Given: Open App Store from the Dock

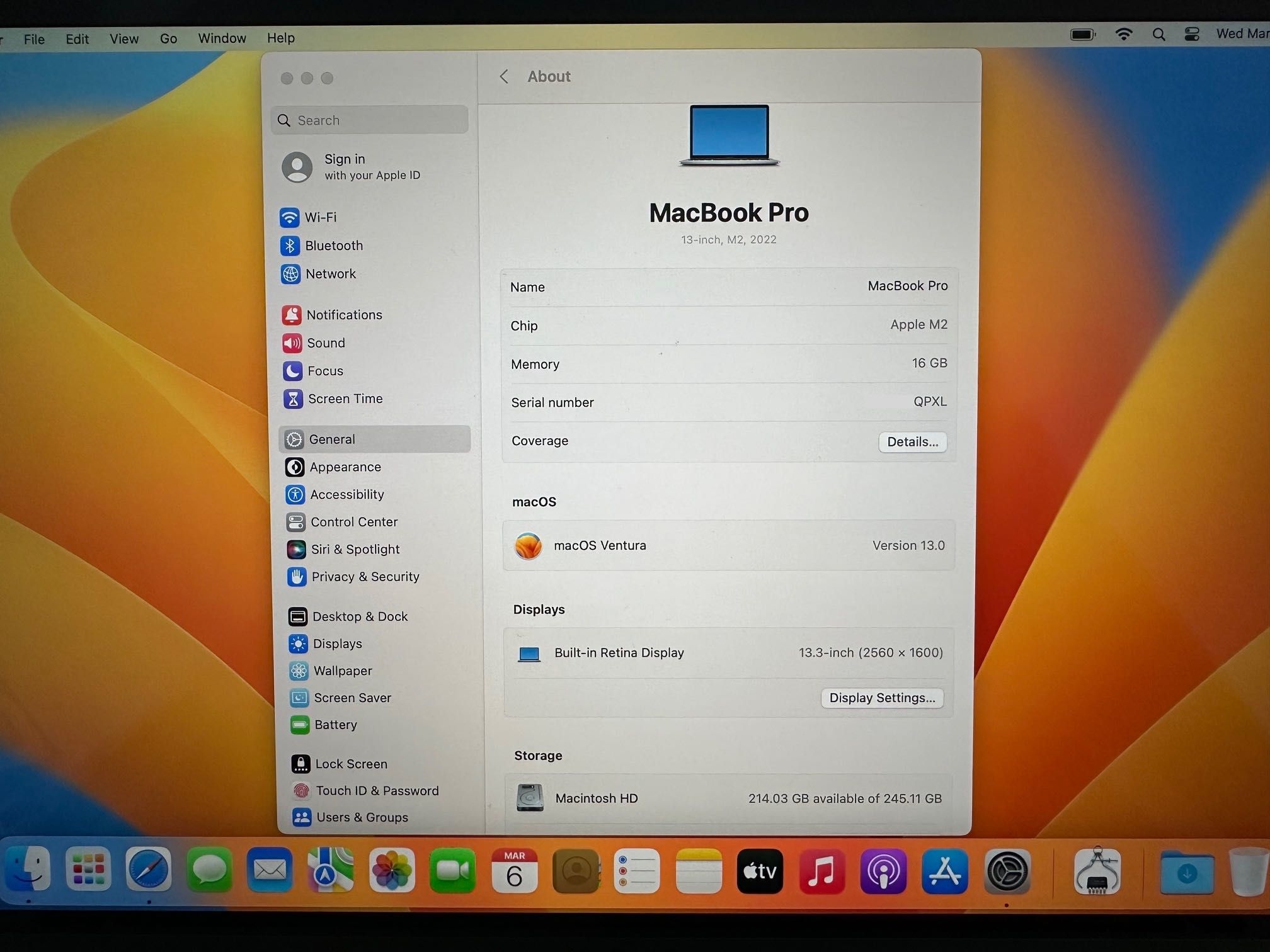Looking at the screenshot, I should click(x=945, y=871).
